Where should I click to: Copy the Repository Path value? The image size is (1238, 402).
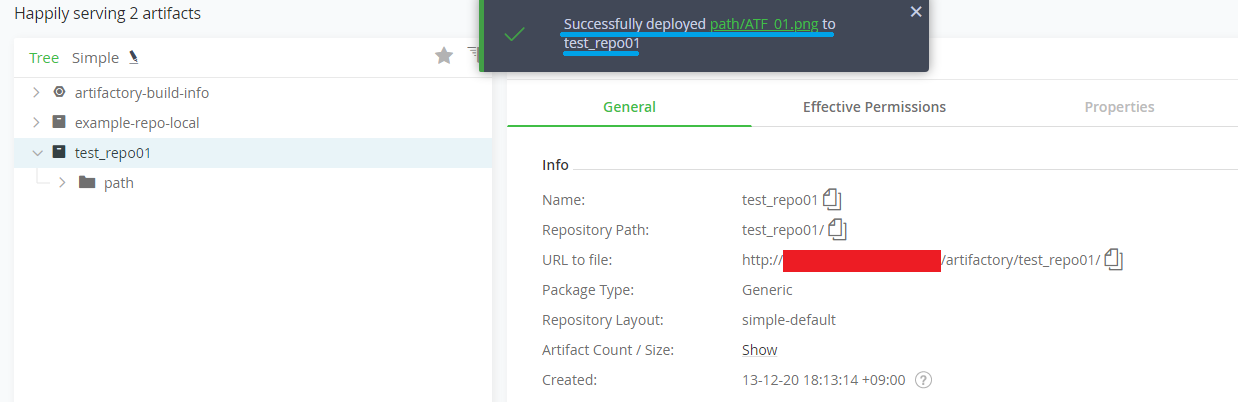point(838,229)
